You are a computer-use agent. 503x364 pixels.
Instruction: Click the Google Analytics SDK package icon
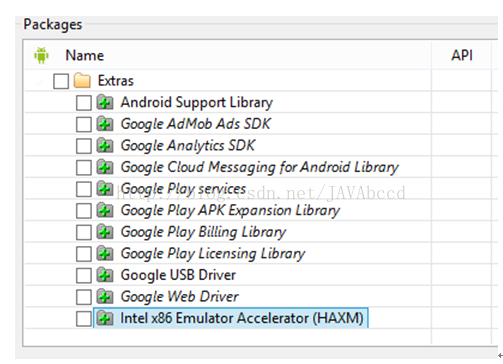pos(105,145)
